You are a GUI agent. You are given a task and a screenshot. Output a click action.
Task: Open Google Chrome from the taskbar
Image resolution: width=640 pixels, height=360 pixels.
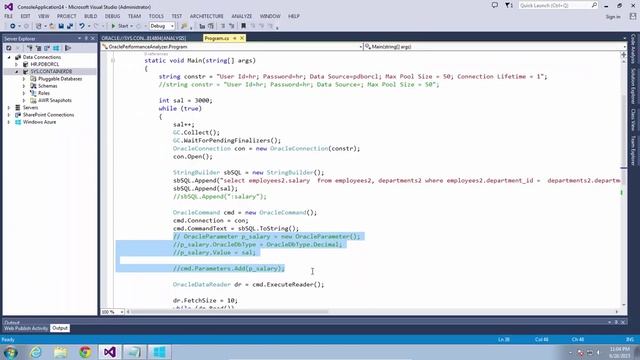[85, 352]
